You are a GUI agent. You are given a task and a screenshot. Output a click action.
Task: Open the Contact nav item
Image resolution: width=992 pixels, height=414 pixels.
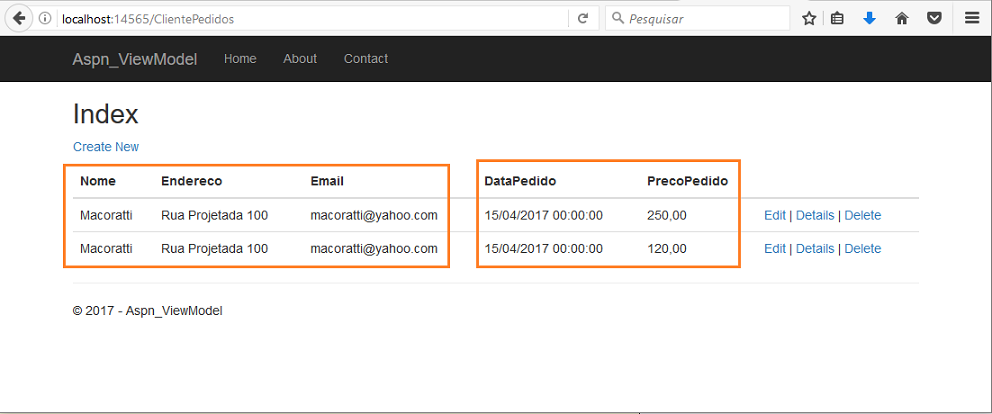point(366,59)
